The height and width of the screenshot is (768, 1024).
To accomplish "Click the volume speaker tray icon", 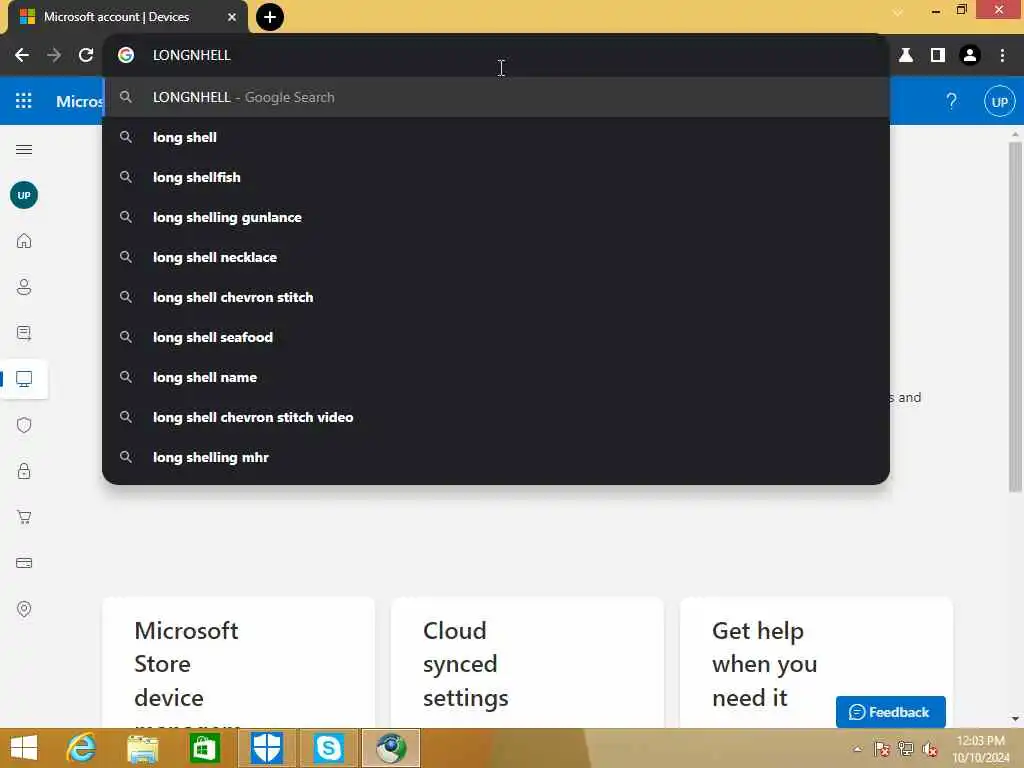I will coord(930,749).
